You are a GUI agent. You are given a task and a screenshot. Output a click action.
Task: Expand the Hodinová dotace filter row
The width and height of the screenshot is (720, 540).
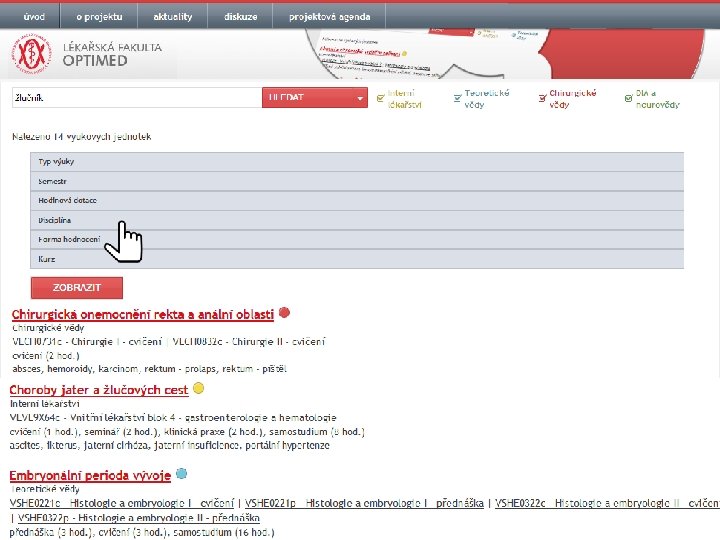pyautogui.click(x=357, y=201)
